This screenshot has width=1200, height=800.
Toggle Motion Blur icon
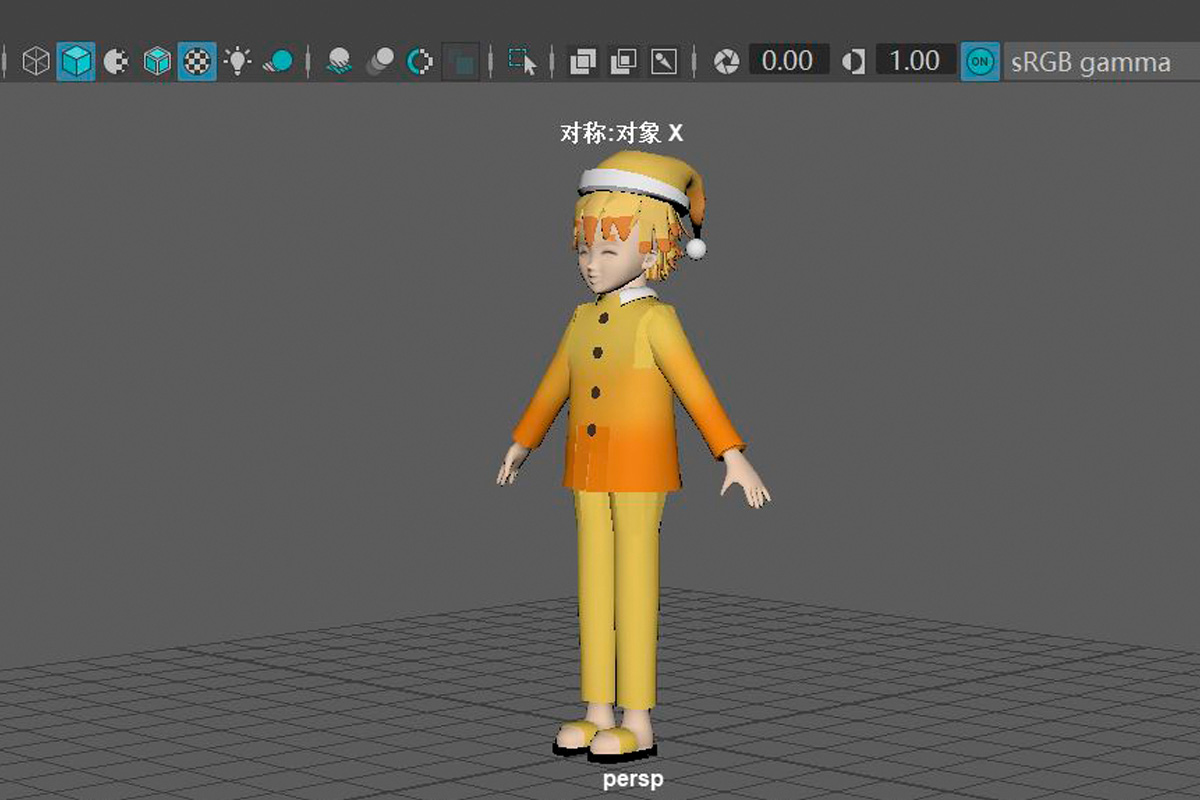click(x=380, y=62)
